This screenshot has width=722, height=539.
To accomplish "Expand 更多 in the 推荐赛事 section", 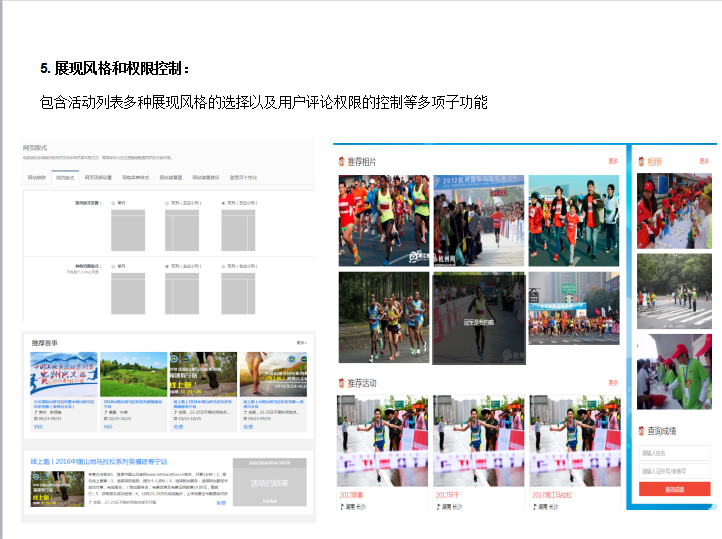I will tap(301, 343).
